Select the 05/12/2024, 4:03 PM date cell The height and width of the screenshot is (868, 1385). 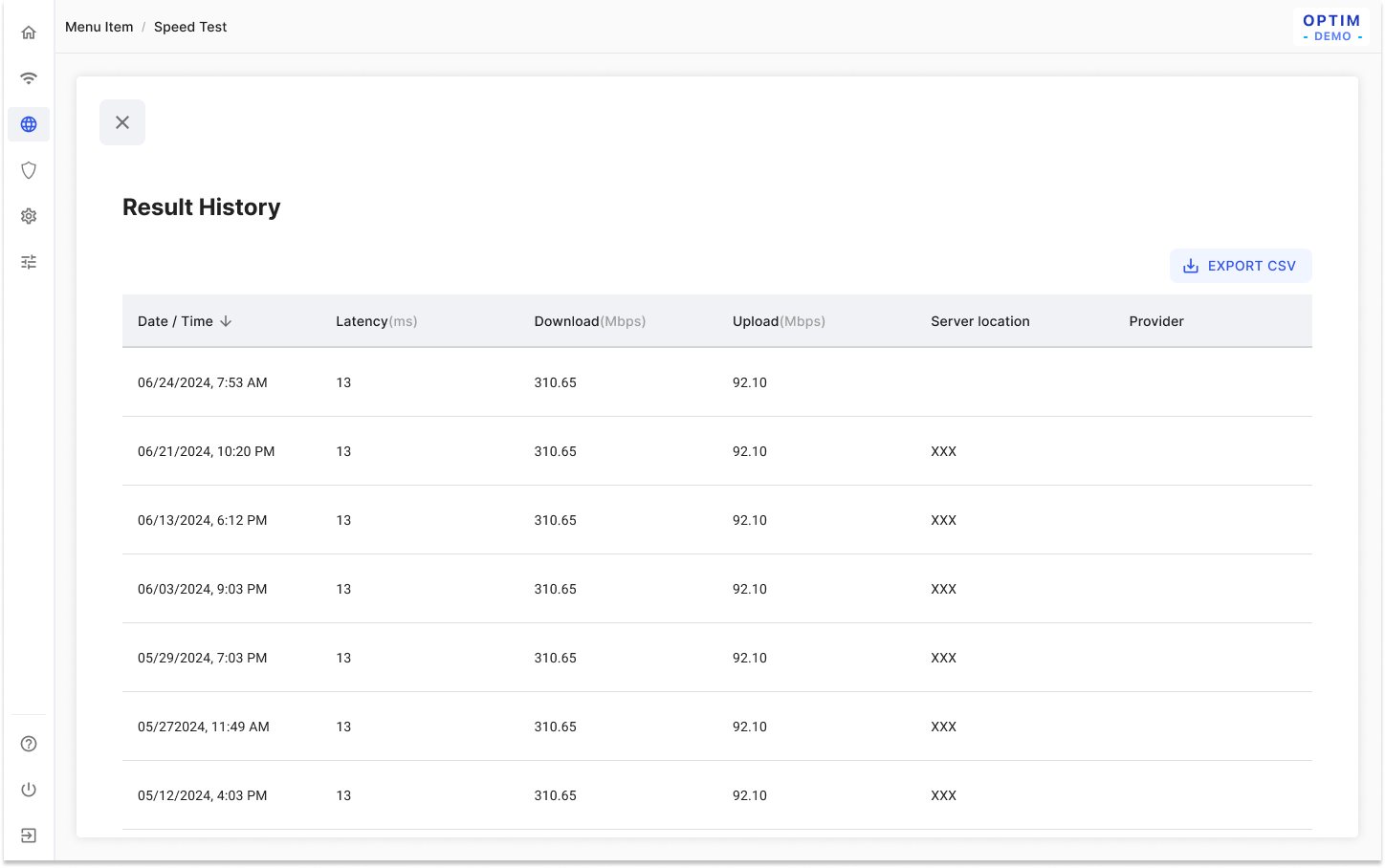pyautogui.click(x=203, y=795)
